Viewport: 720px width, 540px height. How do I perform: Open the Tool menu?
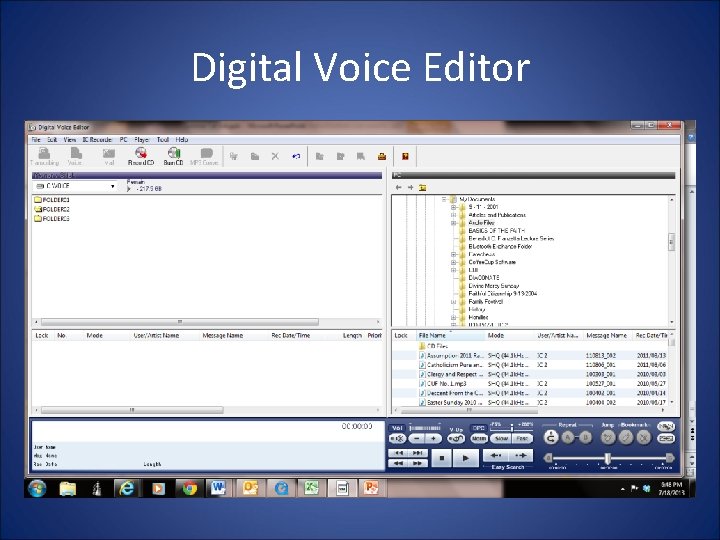[163, 140]
